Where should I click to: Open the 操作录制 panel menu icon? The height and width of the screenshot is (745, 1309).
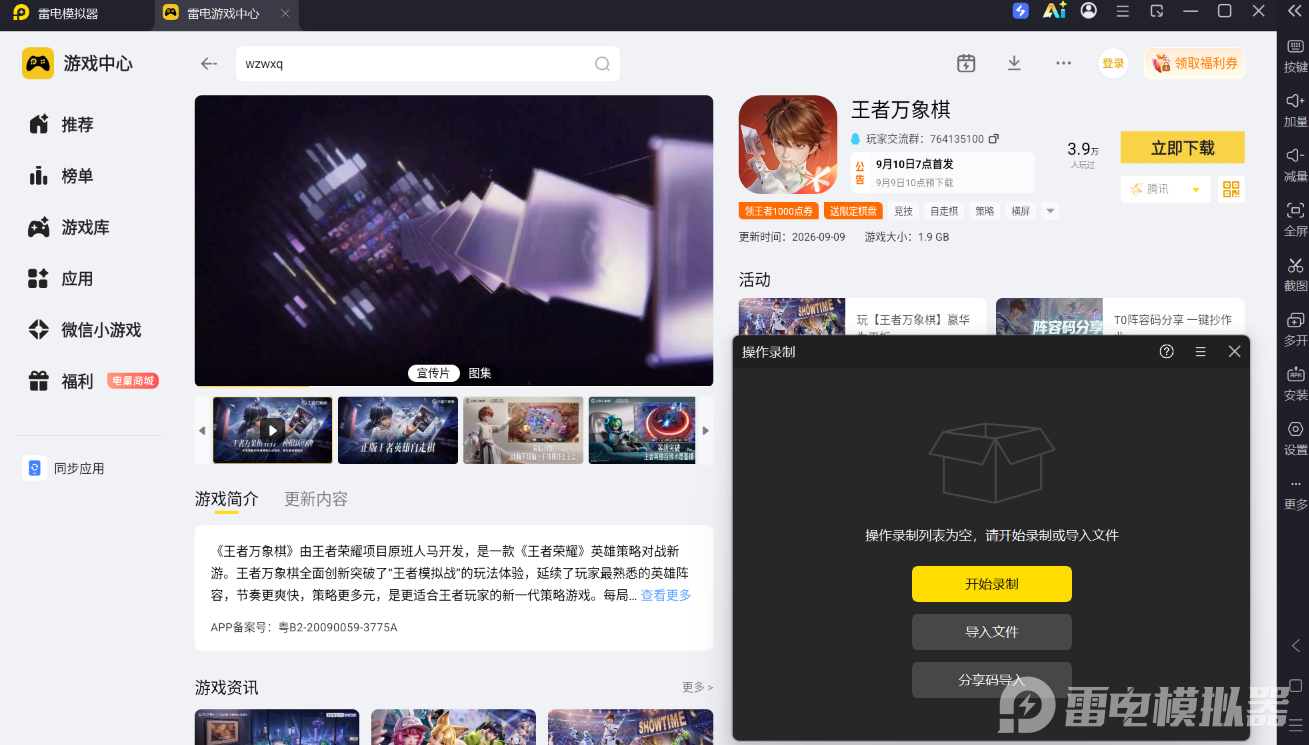[x=1201, y=351]
